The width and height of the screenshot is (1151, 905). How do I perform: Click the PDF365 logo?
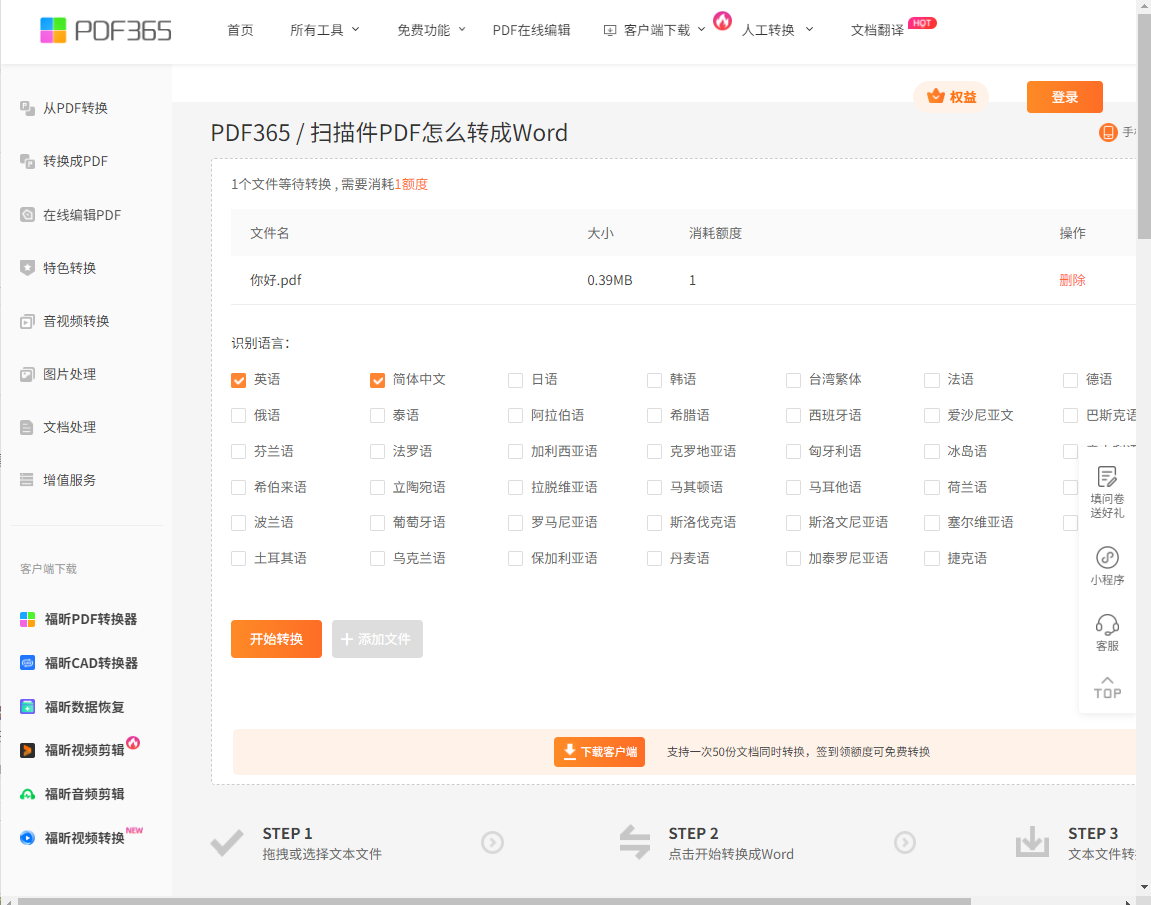[x=106, y=30]
